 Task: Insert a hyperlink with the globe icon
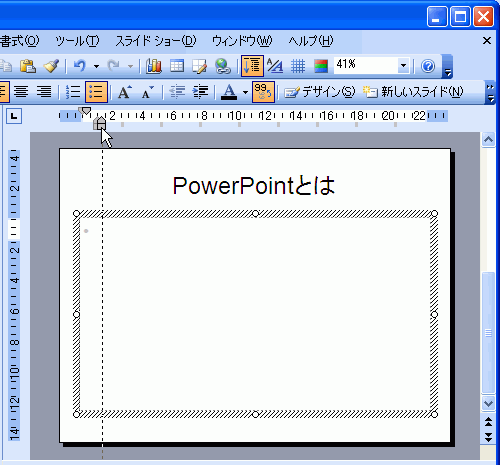tap(223, 66)
